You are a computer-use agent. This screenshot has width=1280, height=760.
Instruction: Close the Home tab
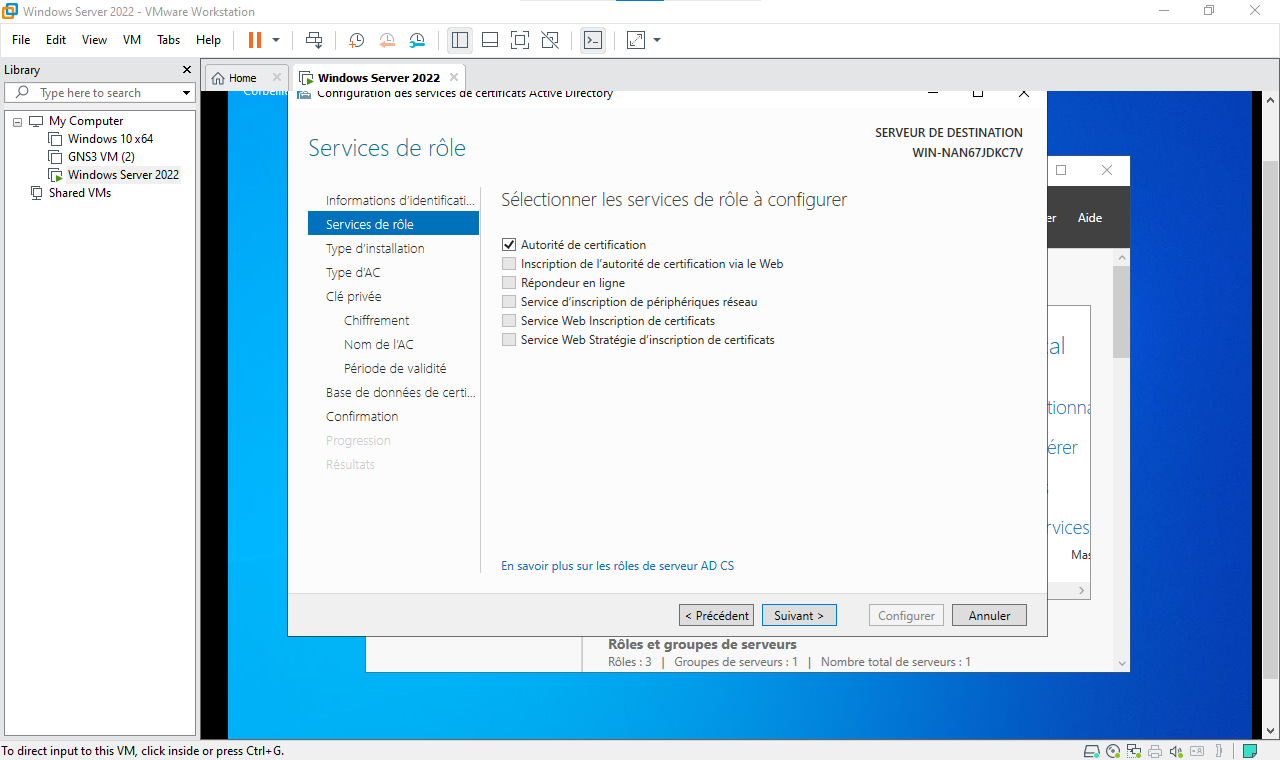pyautogui.click(x=277, y=77)
